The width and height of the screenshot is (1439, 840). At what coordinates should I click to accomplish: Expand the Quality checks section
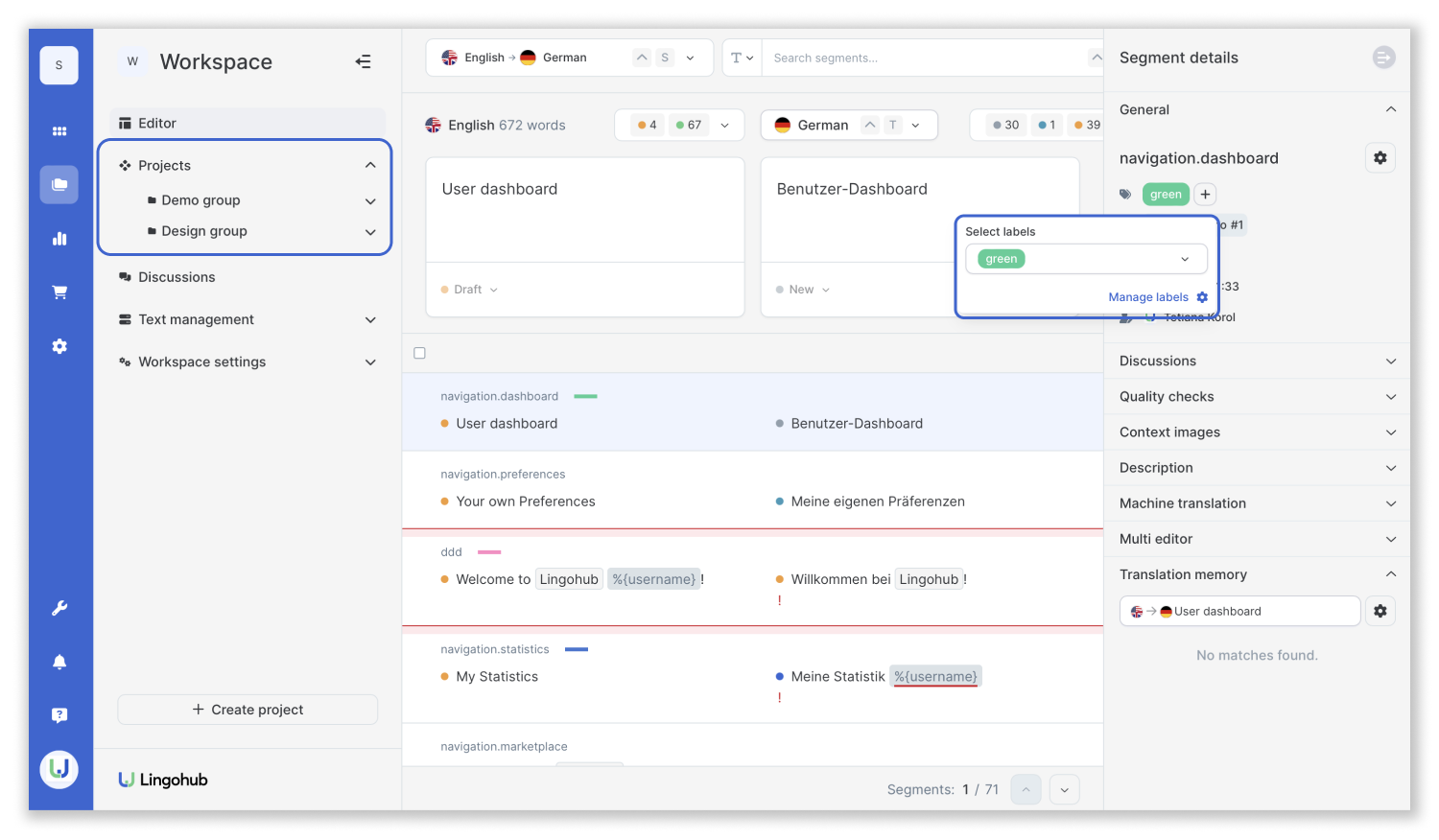[1257, 396]
